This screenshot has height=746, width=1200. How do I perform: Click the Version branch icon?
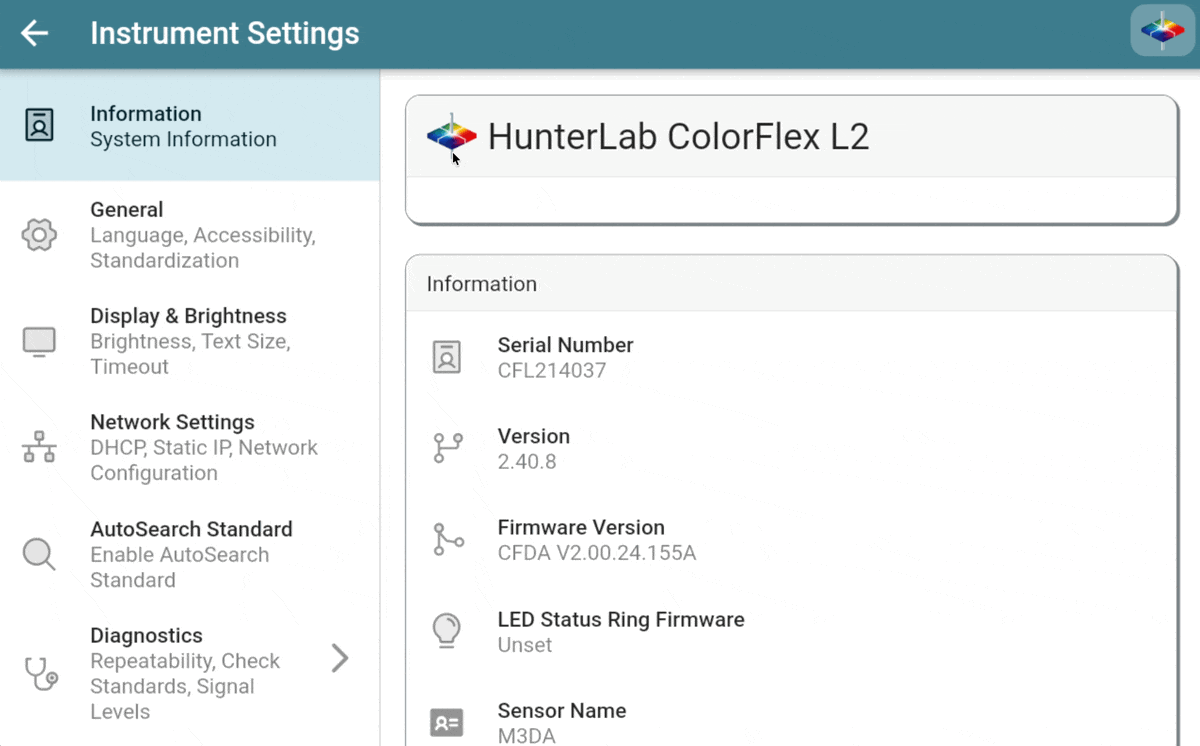(447, 448)
